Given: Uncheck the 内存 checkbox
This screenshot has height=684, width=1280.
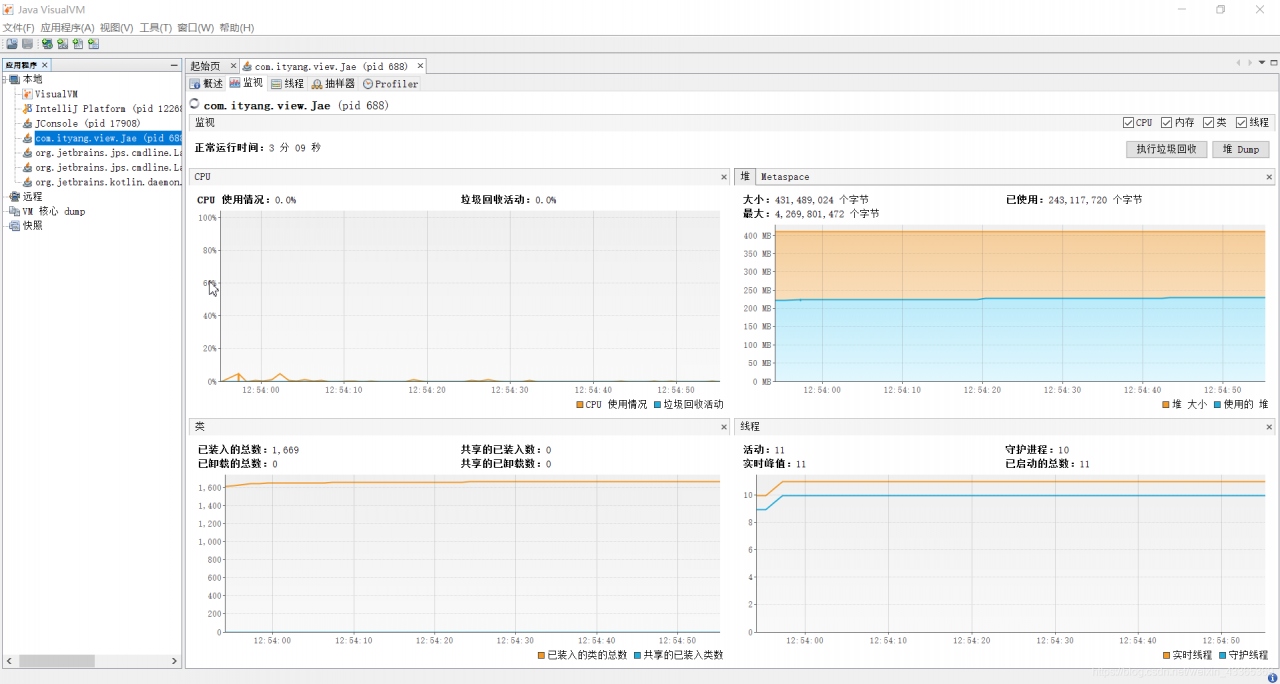Looking at the screenshot, I should point(1166,123).
